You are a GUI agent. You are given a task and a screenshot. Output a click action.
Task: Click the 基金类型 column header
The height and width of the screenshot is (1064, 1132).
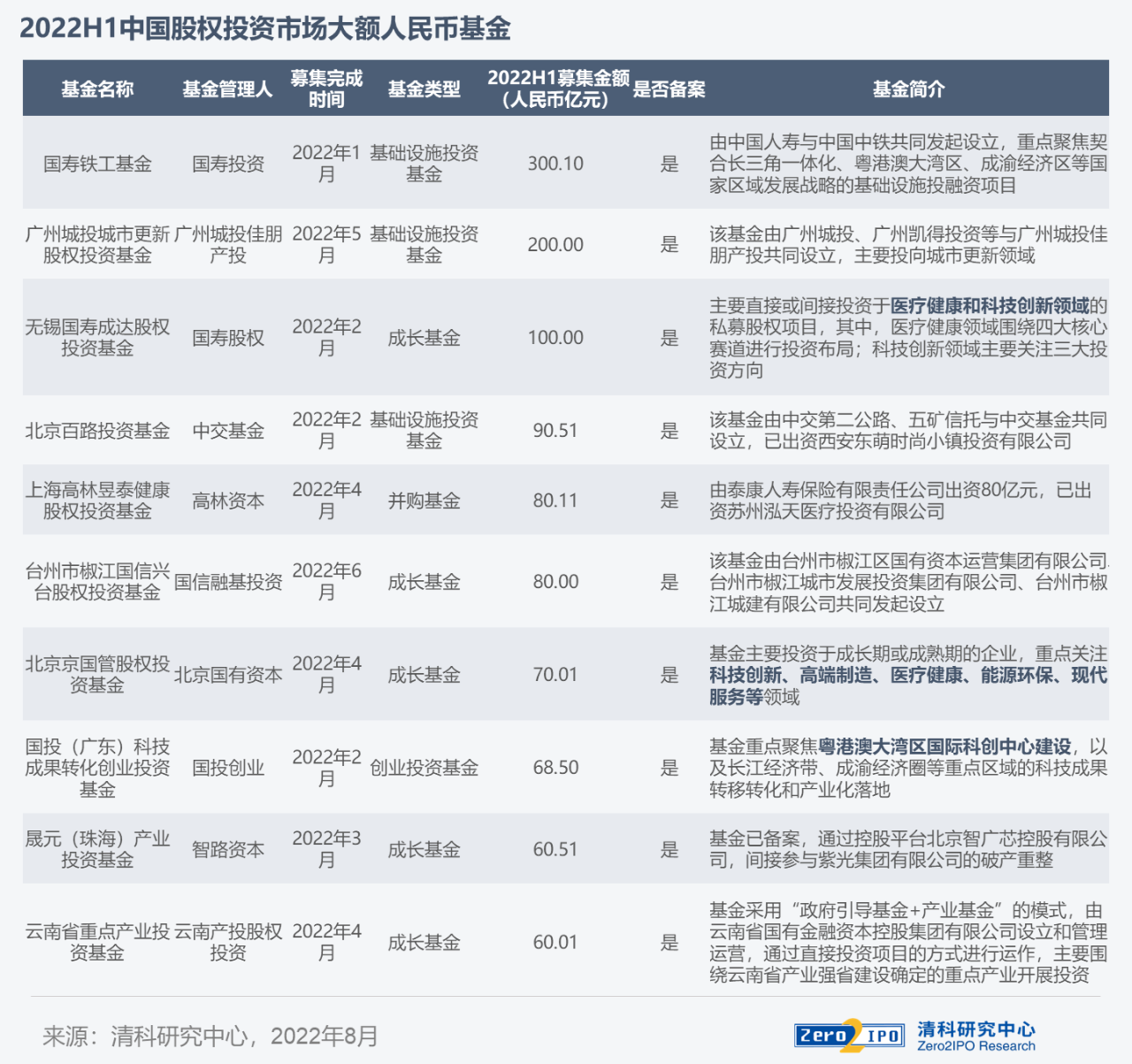click(x=424, y=88)
